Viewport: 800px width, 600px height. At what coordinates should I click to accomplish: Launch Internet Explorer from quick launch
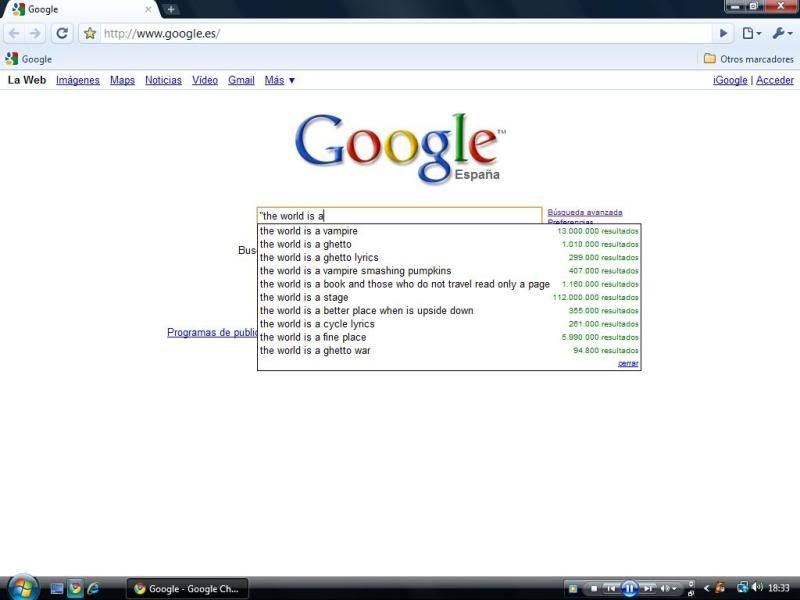pos(93,589)
